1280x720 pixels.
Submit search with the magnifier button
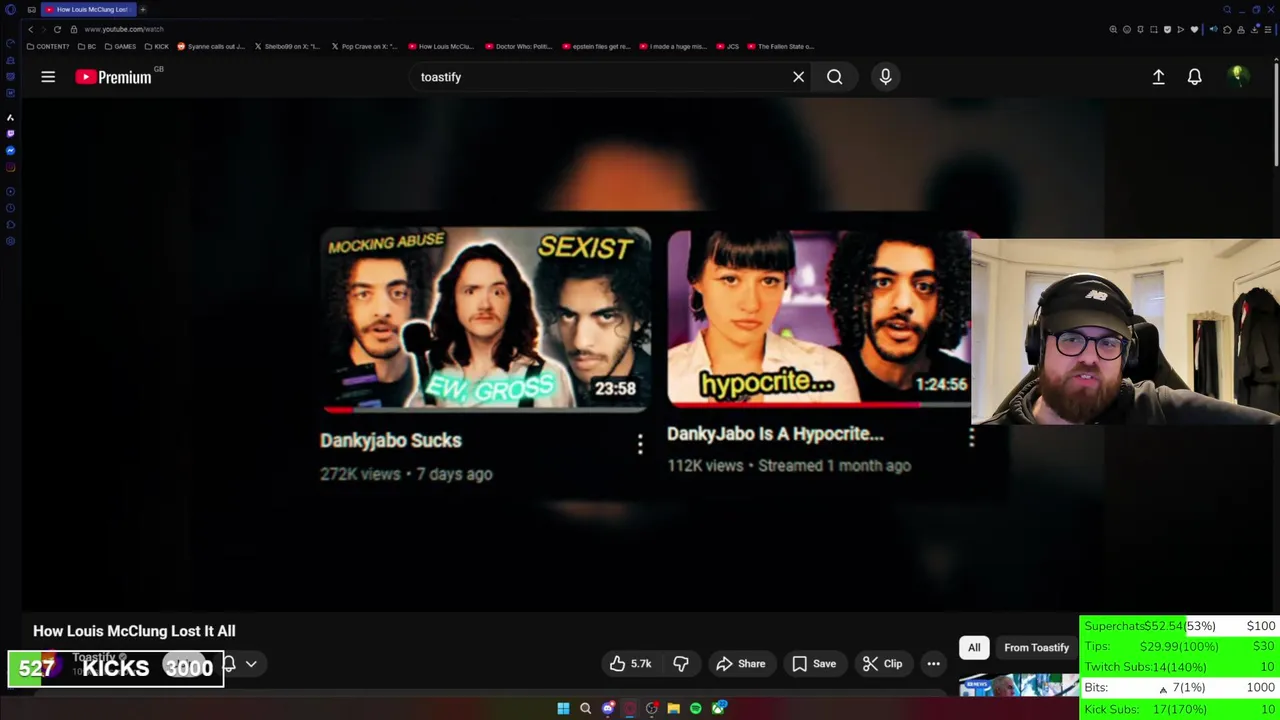pos(834,77)
